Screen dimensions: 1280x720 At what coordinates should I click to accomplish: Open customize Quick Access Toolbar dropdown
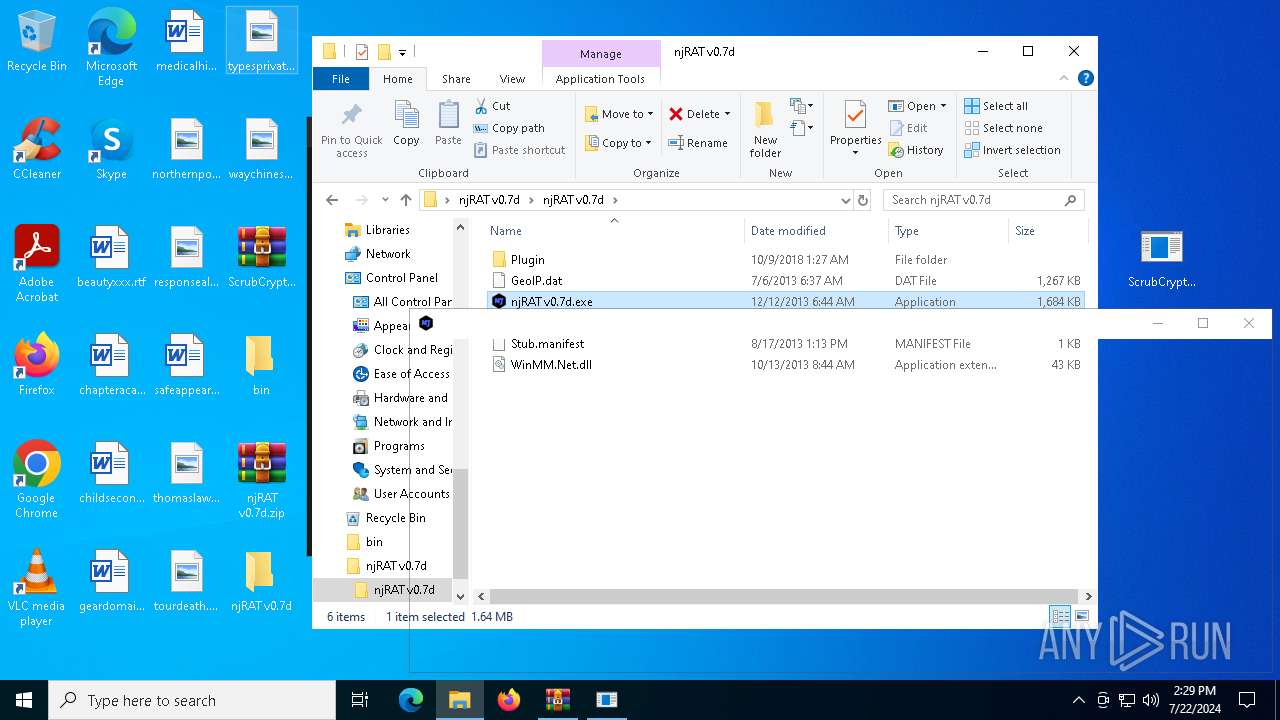(402, 52)
